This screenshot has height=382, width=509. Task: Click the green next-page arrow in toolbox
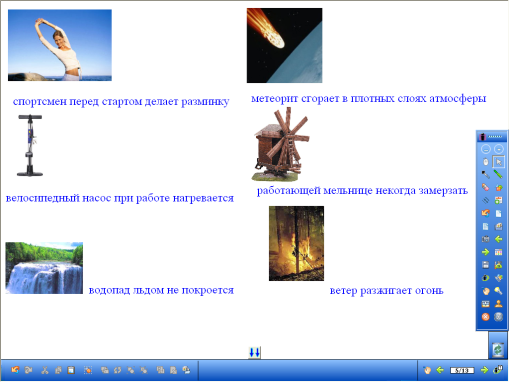485,252
